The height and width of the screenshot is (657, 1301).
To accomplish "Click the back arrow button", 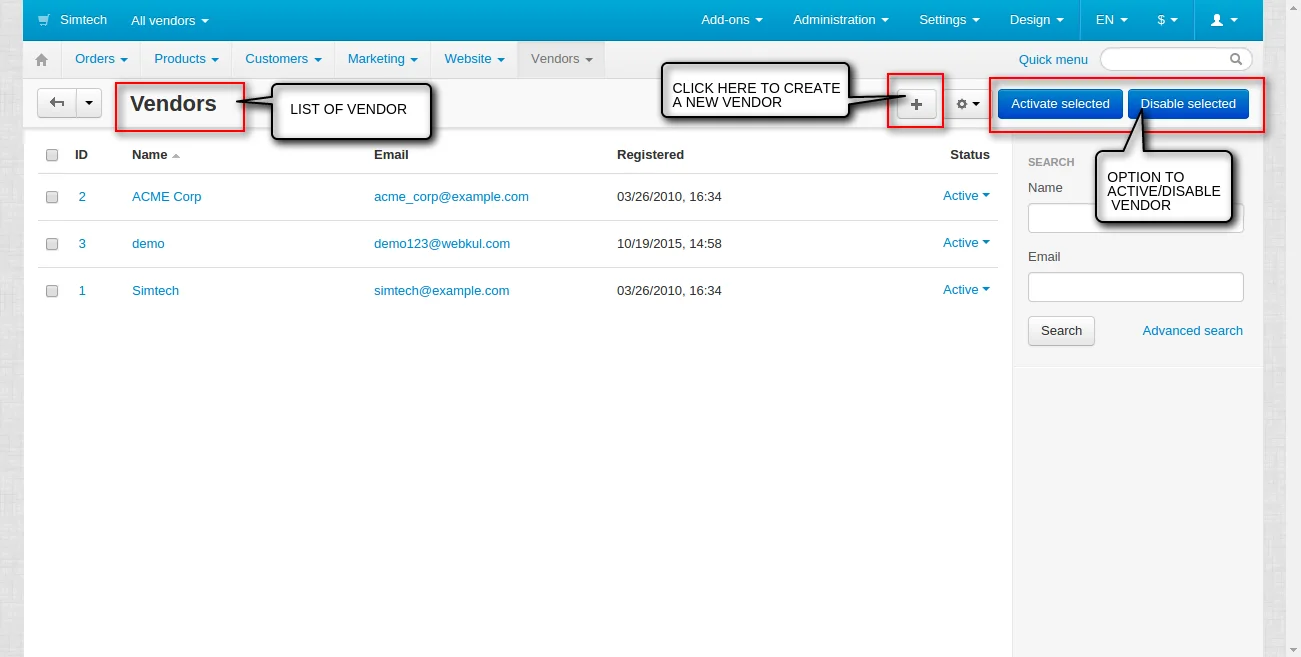I will pos(57,103).
